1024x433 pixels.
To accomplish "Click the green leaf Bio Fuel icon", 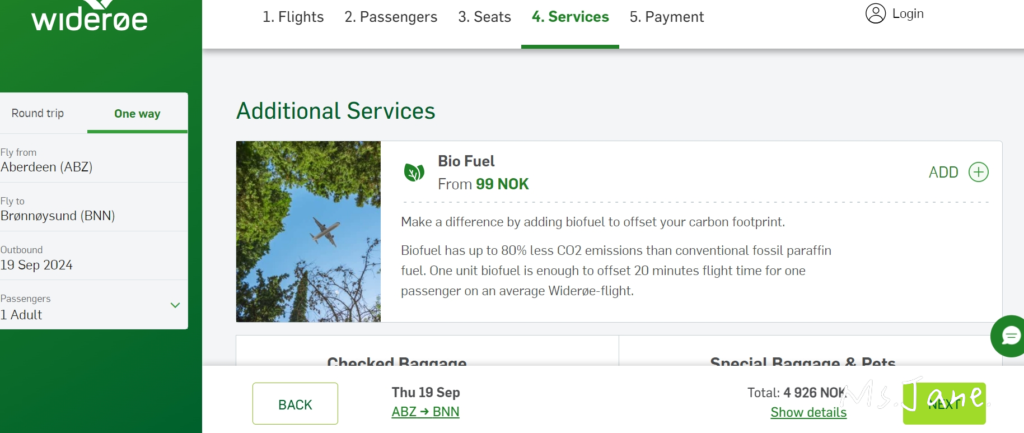I will (414, 172).
